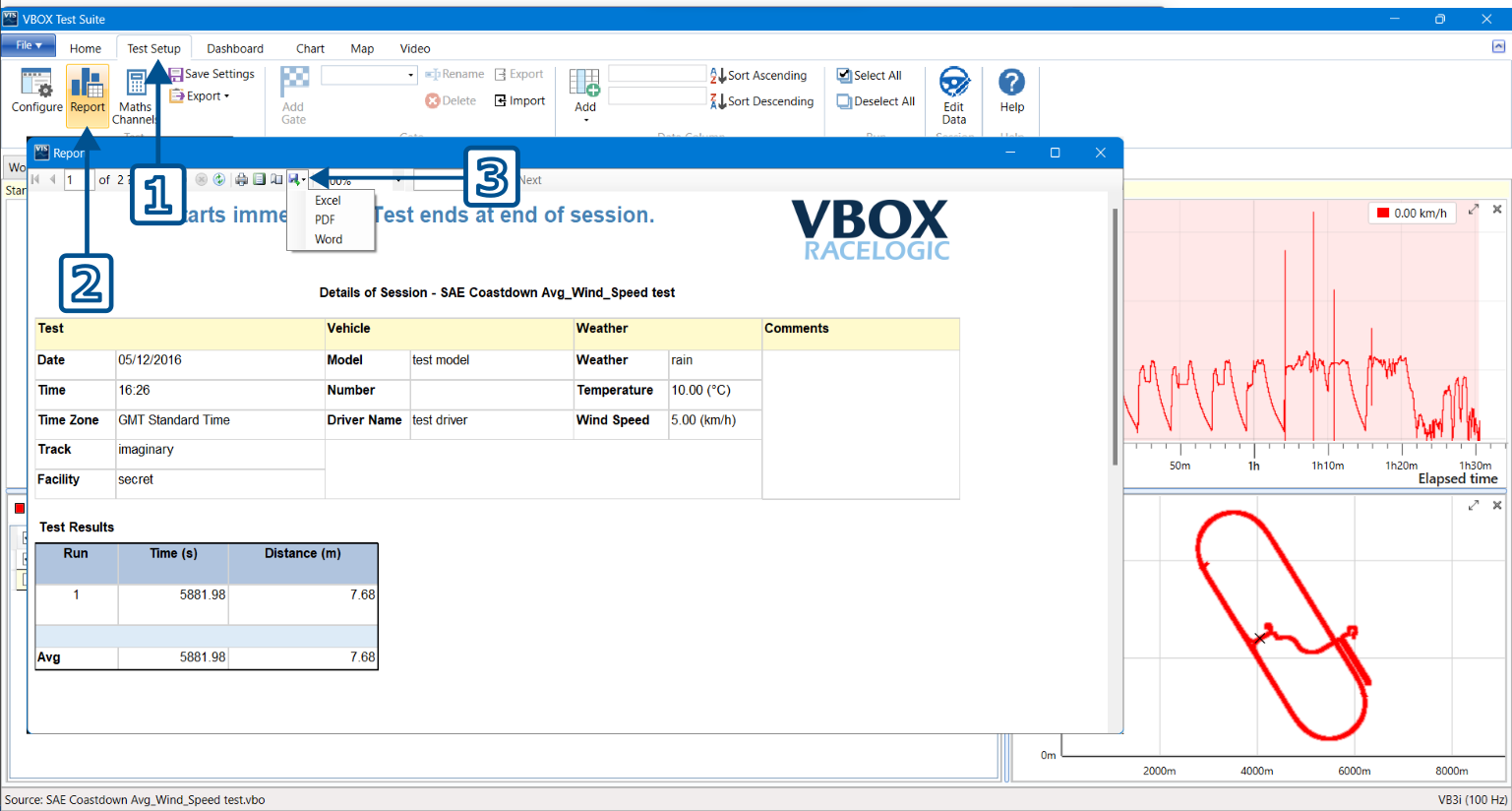The image size is (1512, 811).
Task: Switch to the Test Setup tab
Action: 153,48
